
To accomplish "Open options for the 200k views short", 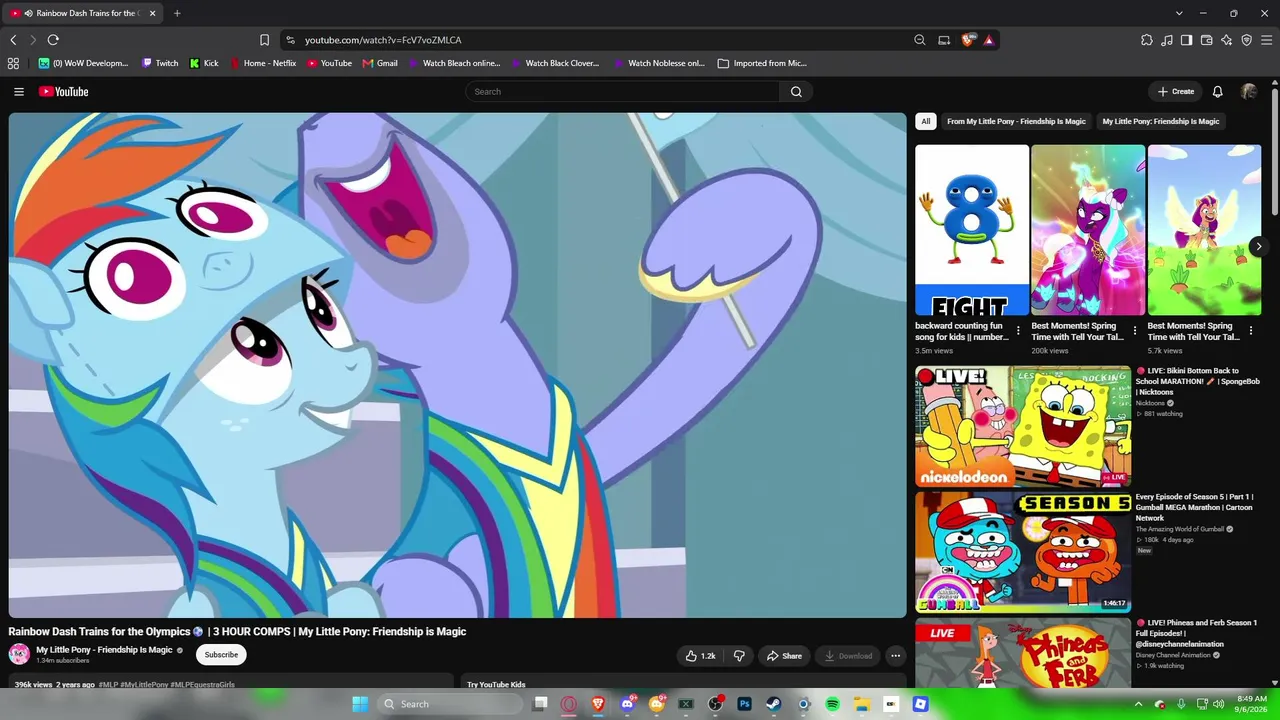I will click(1134, 330).
